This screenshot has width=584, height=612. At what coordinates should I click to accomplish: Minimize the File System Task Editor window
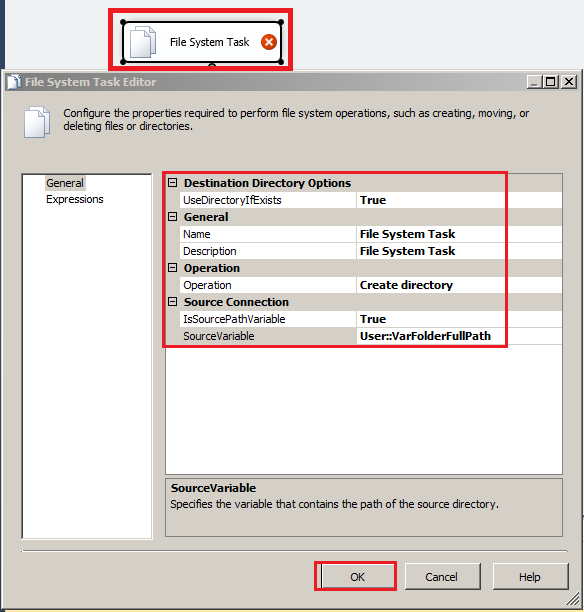pyautogui.click(x=534, y=82)
